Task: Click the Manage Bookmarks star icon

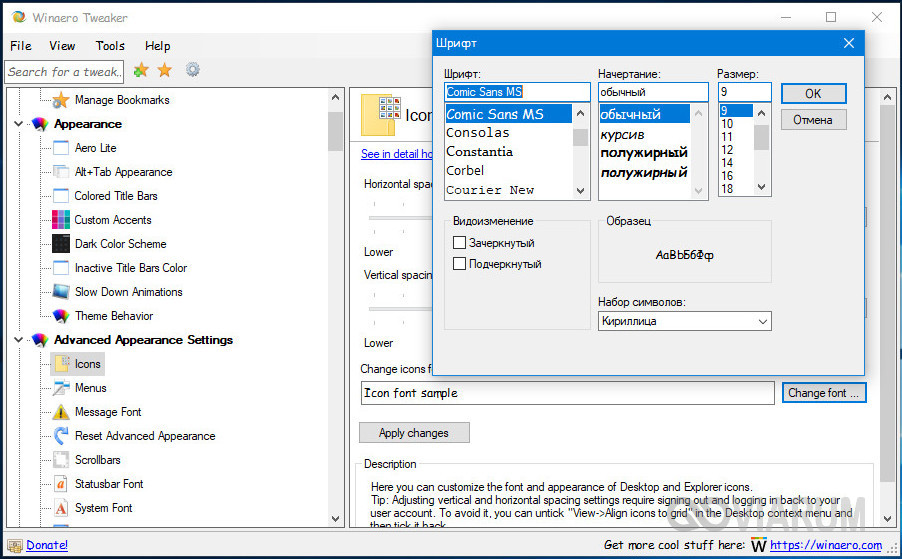Action: 60,100
